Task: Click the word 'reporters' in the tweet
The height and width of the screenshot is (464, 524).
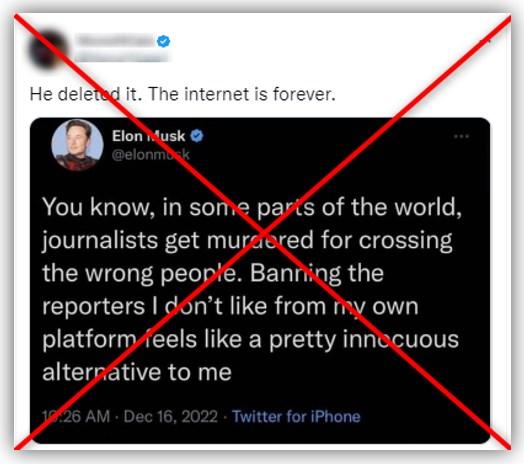Action: [x=93, y=308]
